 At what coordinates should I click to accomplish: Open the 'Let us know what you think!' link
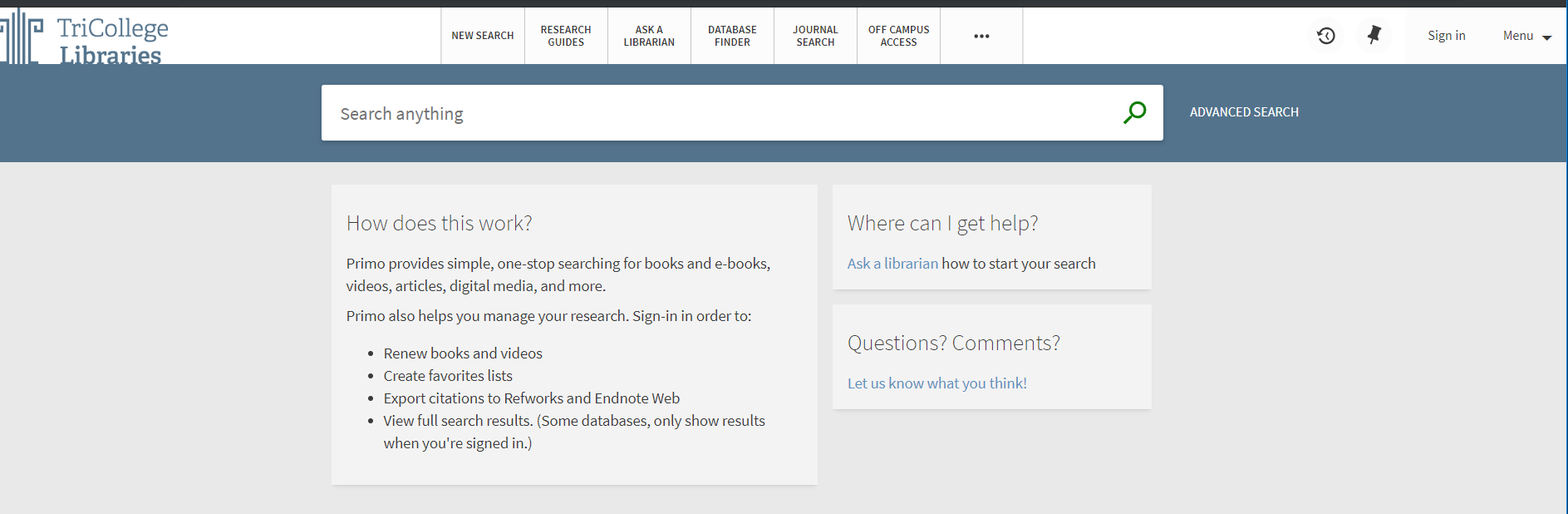pyautogui.click(x=937, y=383)
